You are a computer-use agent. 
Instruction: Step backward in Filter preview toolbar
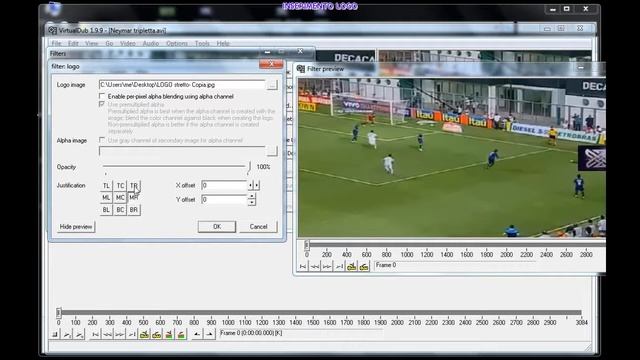[x=315, y=267]
